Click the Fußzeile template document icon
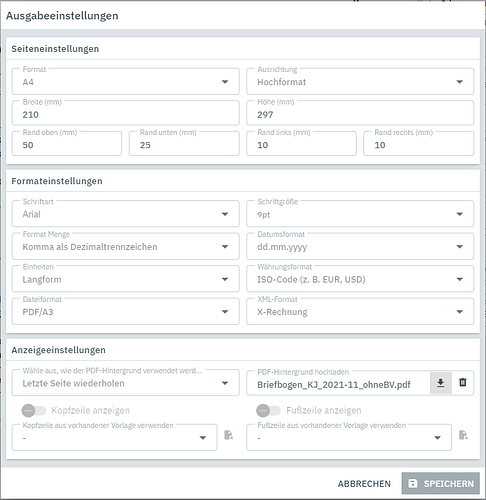The image size is (486, 500). pos(463,435)
